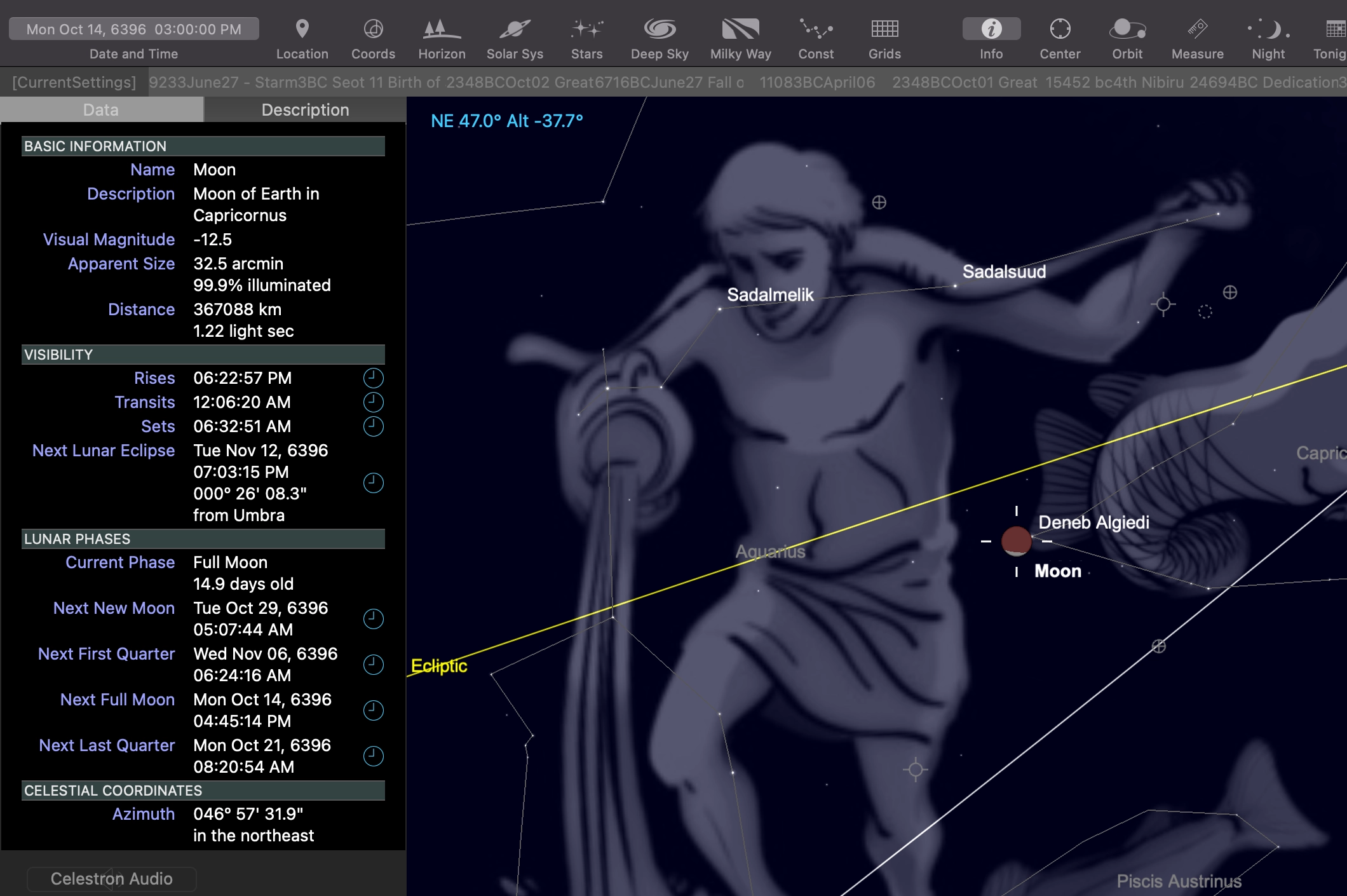Toggle the Milky Way toolbar icon

[x=740, y=29]
